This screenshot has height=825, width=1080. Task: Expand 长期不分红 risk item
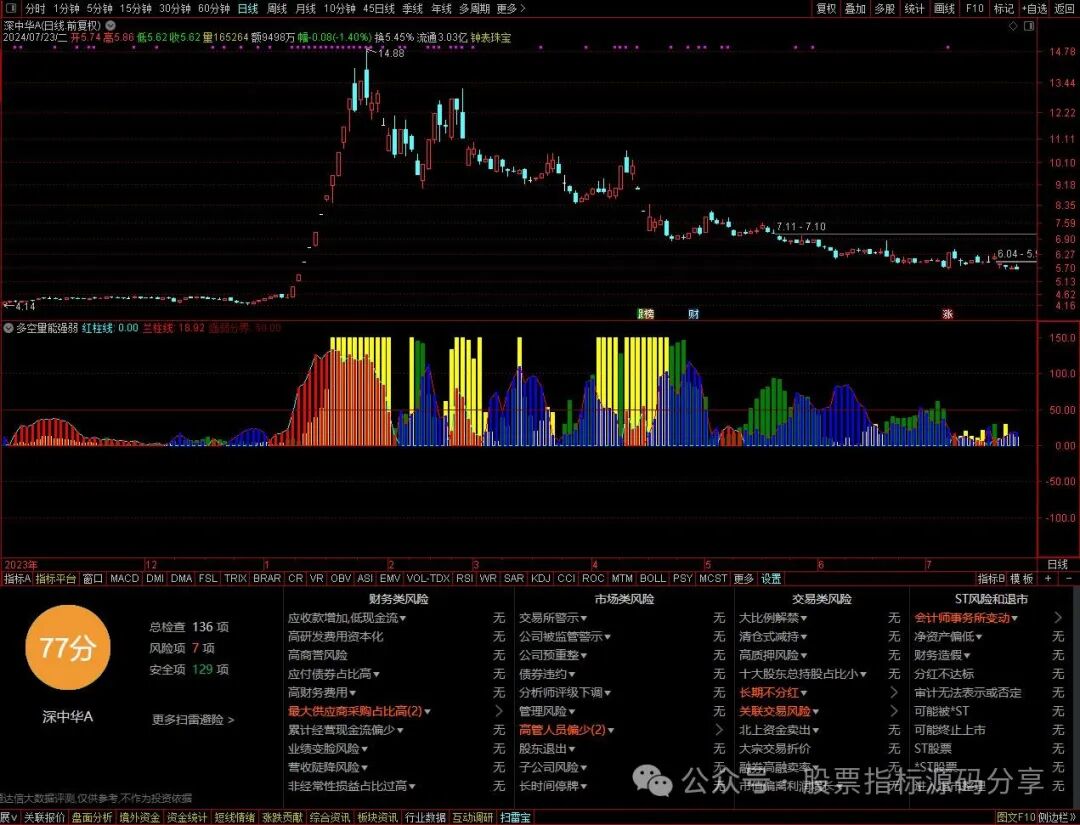[773, 692]
